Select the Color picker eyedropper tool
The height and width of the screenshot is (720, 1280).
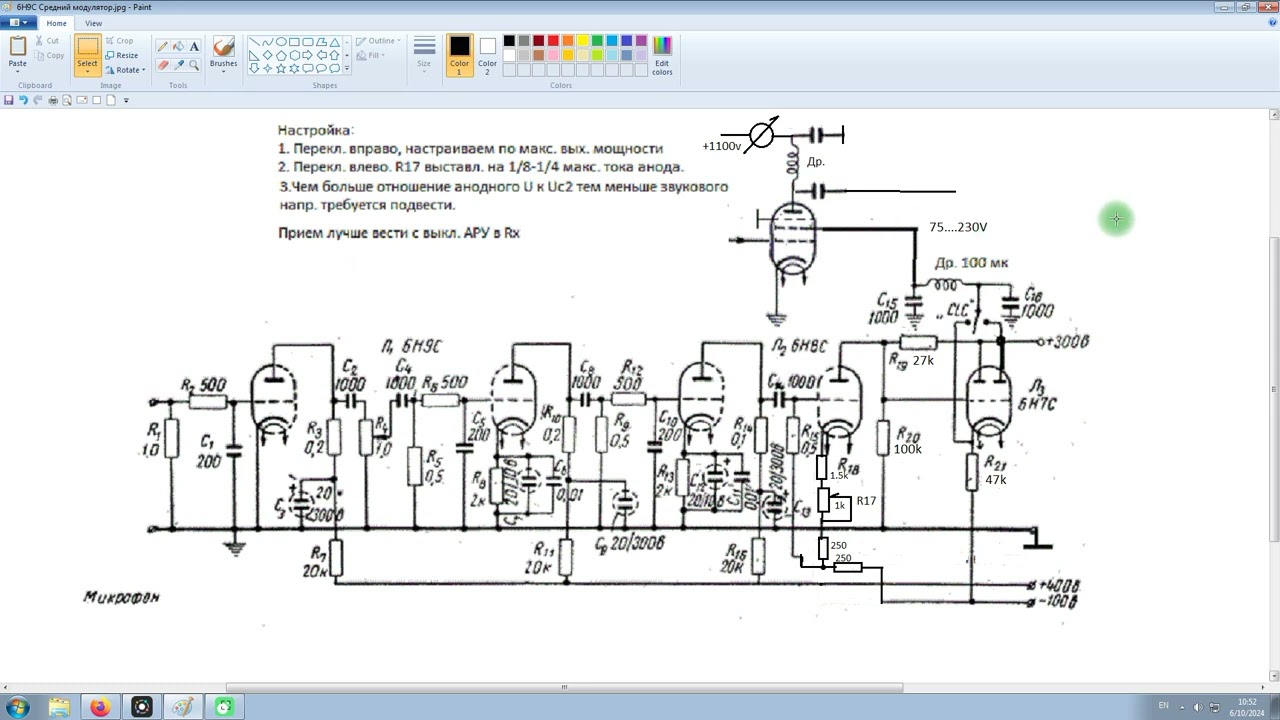point(178,65)
